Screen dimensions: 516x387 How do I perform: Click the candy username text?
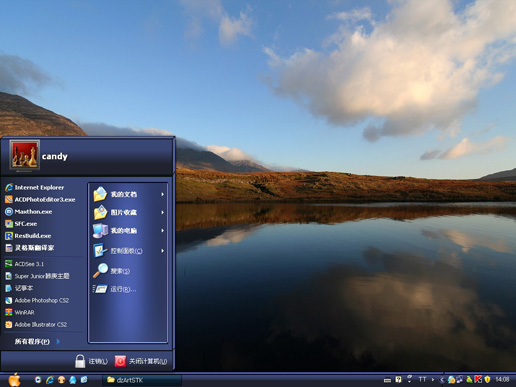(x=55, y=156)
